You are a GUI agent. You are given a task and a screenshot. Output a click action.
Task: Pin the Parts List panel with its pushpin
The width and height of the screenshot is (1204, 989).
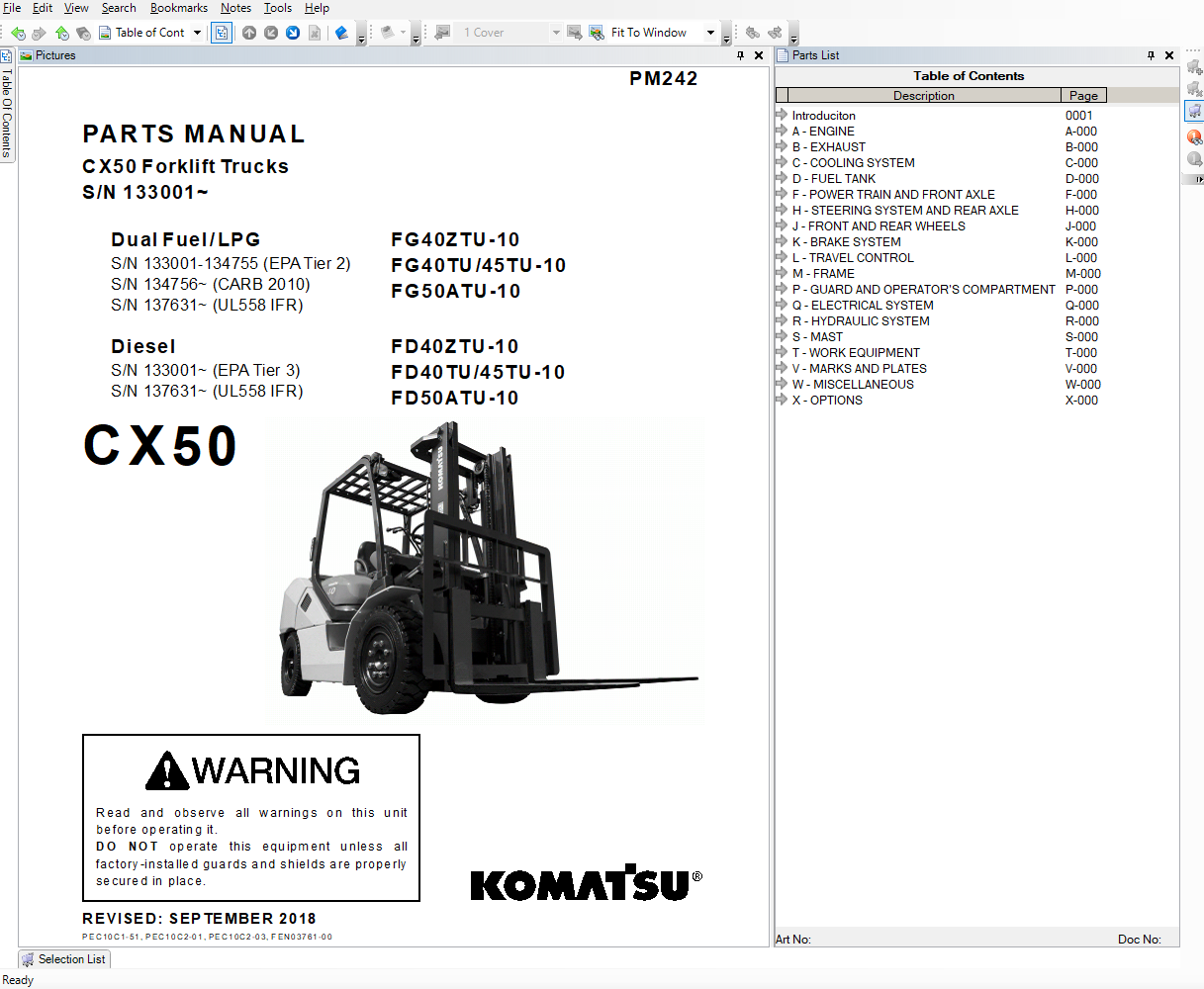[x=1153, y=55]
